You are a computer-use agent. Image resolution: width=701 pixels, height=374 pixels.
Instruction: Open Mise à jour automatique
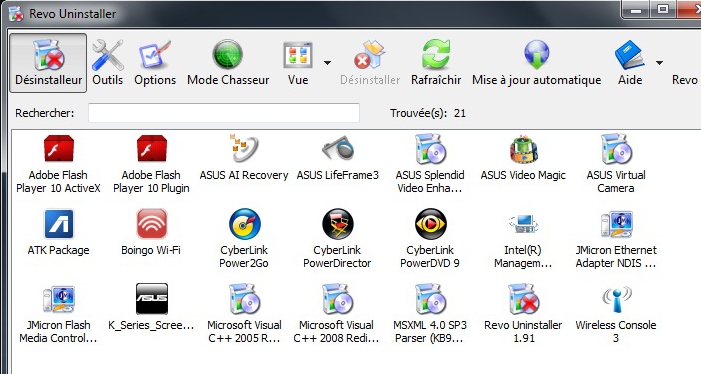[x=536, y=63]
